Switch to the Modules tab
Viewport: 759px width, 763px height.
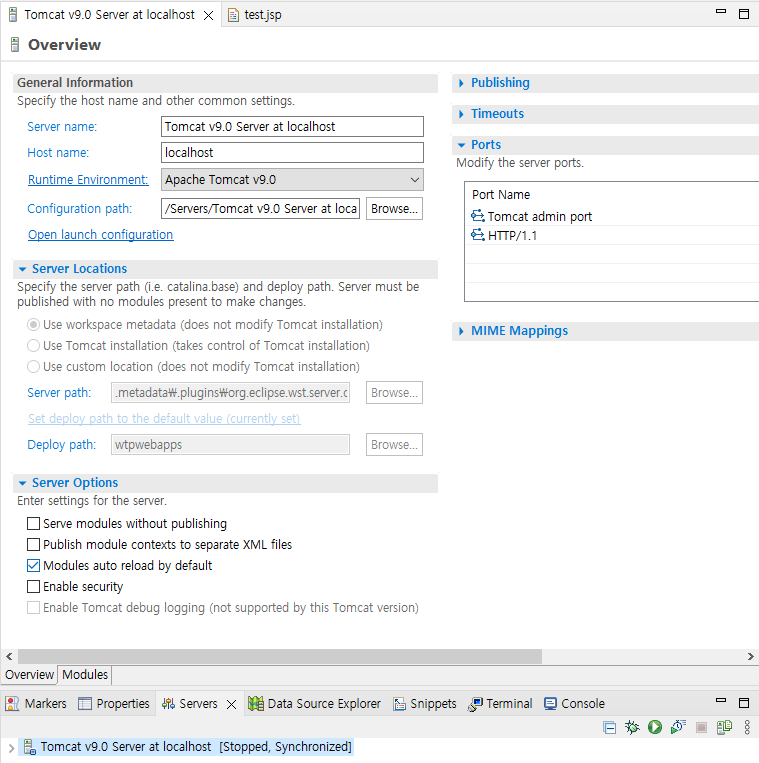(85, 675)
